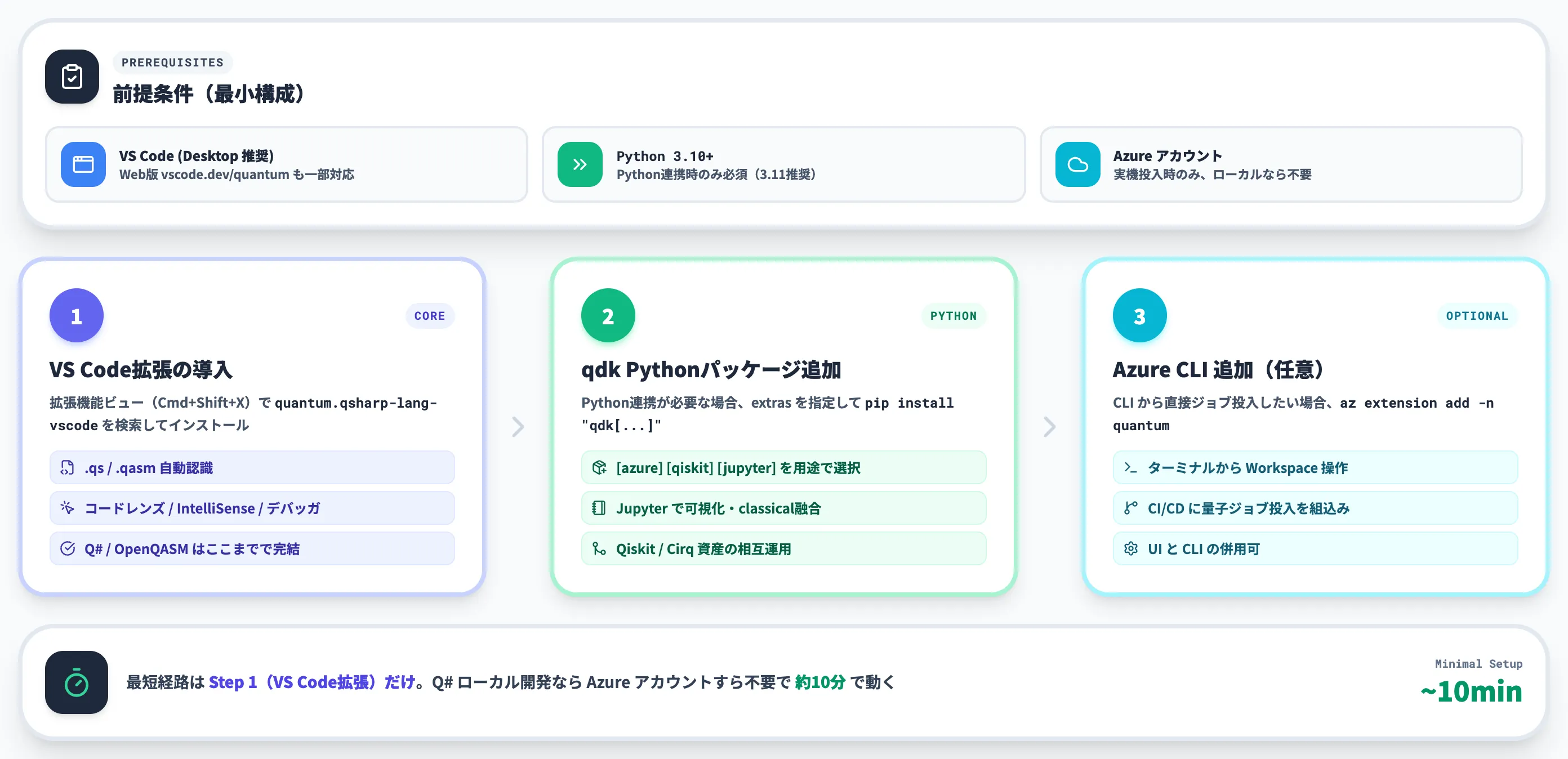Click the PYTHON badge on step 2 card

pyautogui.click(x=953, y=316)
